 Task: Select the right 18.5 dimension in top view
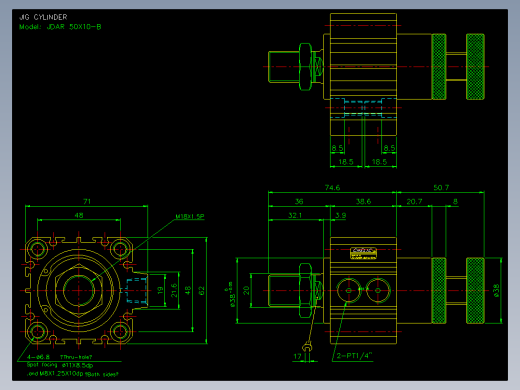pos(379,162)
